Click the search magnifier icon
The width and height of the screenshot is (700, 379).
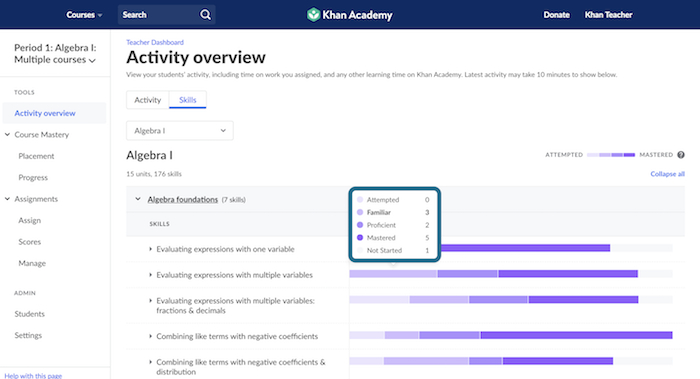pyautogui.click(x=205, y=15)
